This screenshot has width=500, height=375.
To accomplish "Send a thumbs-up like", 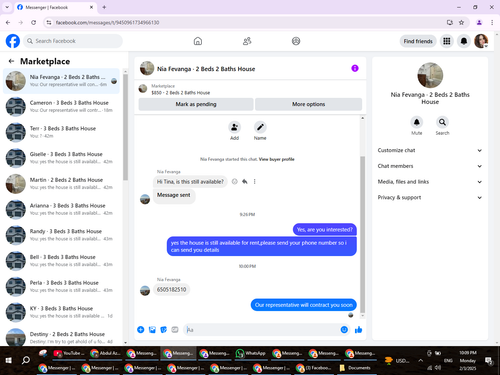I will coord(358,330).
